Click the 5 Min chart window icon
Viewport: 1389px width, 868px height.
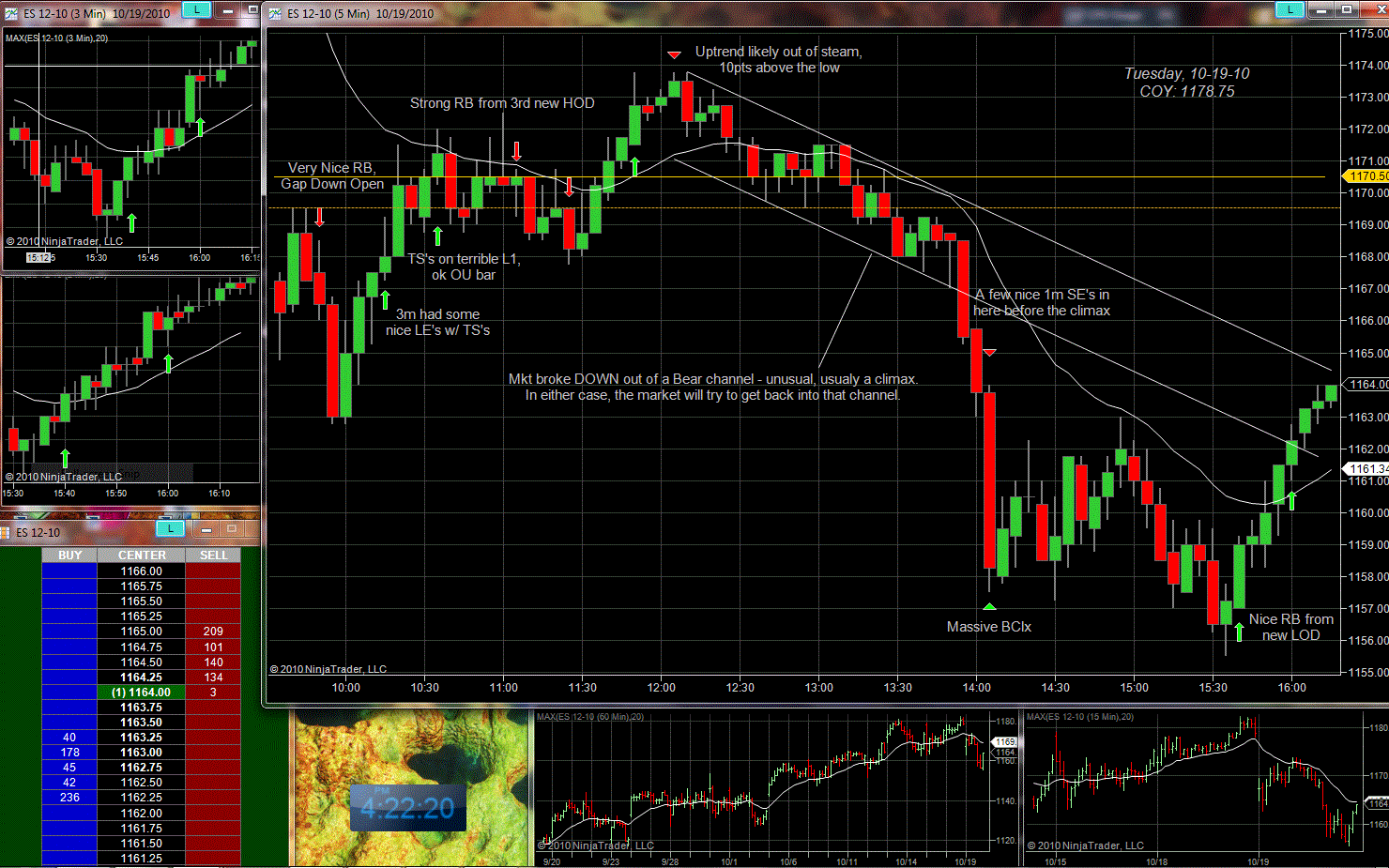point(275,13)
